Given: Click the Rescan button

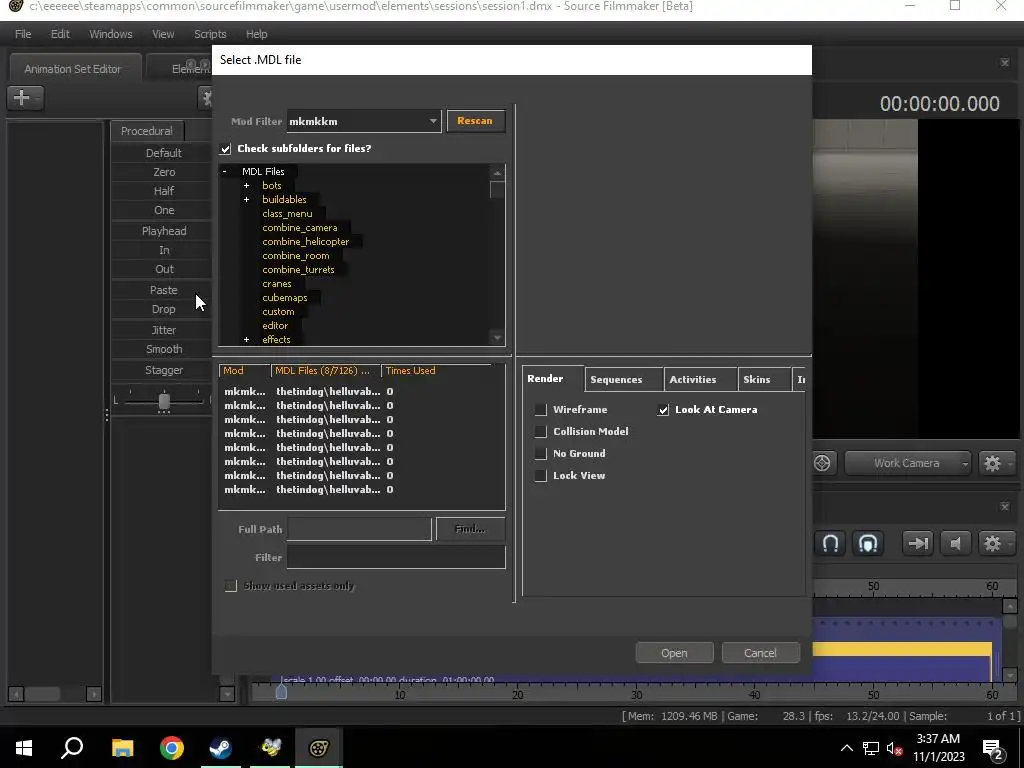Looking at the screenshot, I should [x=475, y=121].
